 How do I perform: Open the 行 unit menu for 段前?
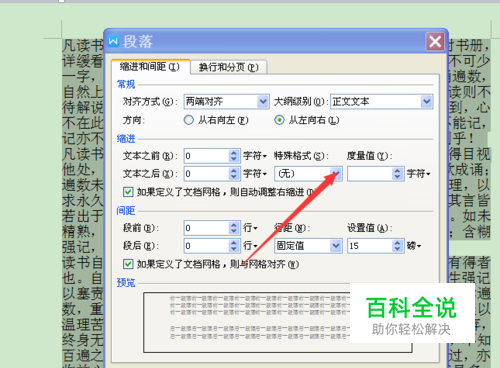click(x=250, y=228)
